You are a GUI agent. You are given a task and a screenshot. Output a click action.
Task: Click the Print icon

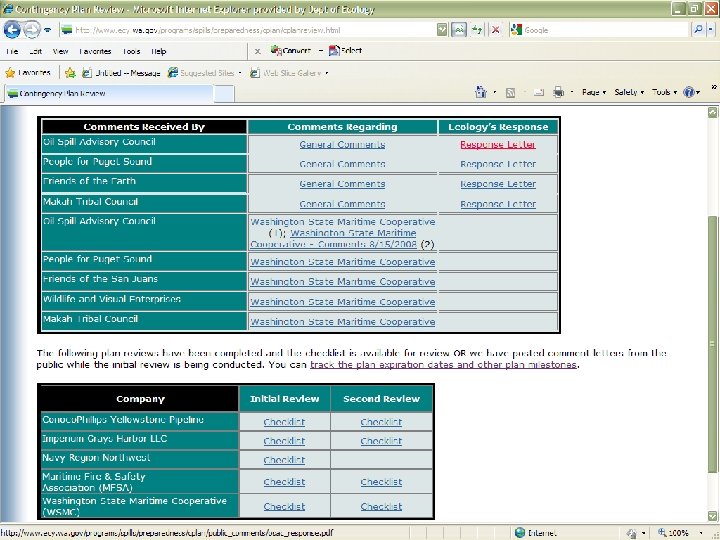[x=558, y=92]
